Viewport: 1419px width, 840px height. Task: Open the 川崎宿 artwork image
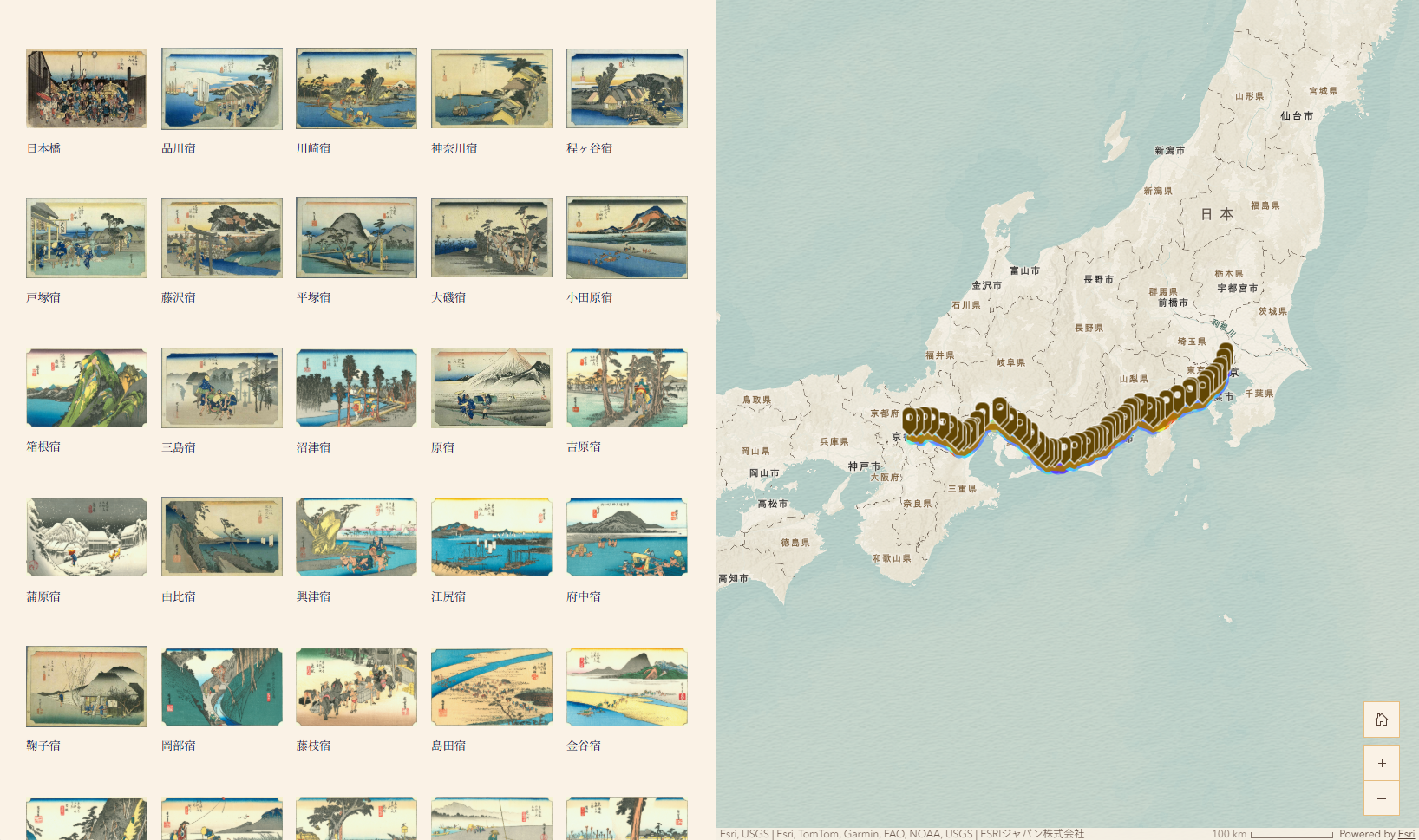tap(356, 88)
